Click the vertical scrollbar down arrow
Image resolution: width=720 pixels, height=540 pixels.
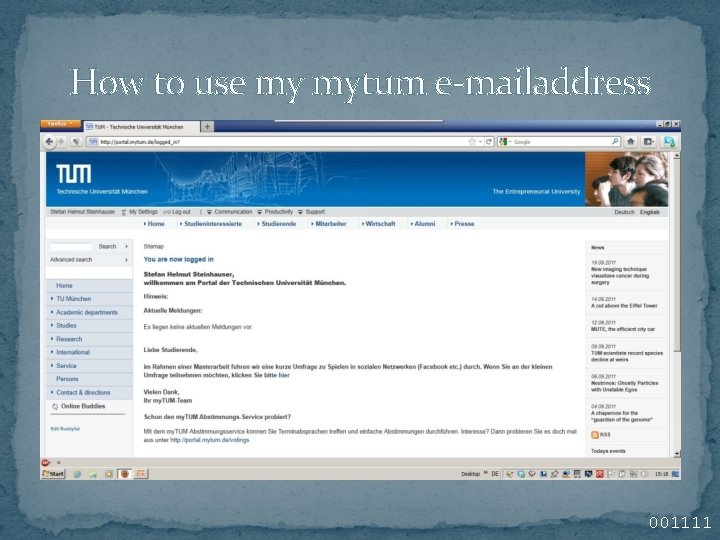pos(676,454)
